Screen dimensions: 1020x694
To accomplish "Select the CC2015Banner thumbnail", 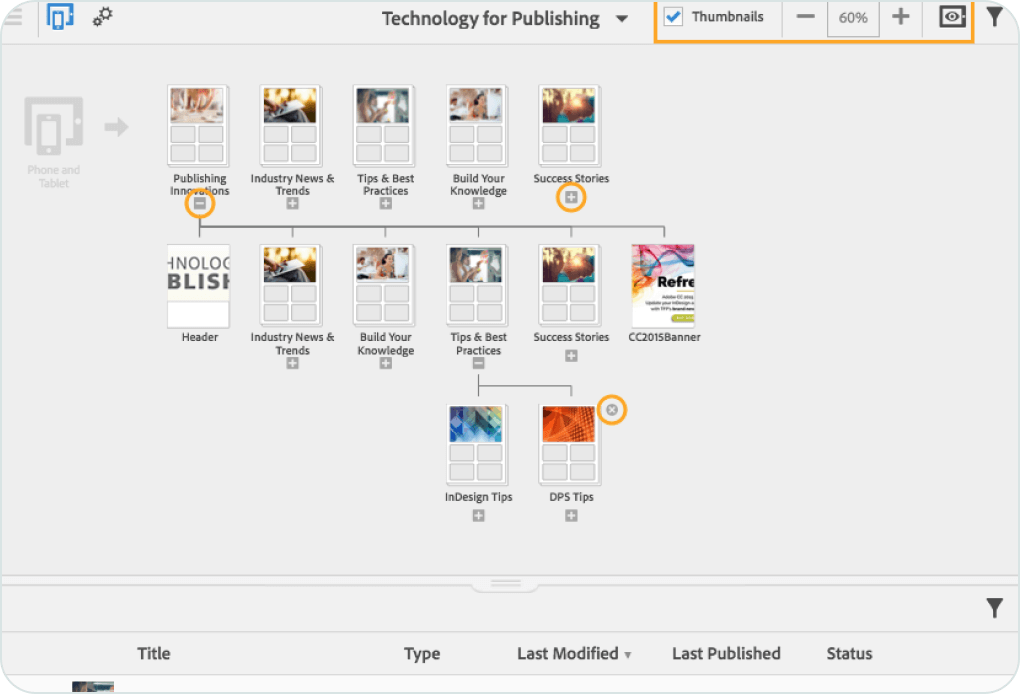I will coord(663,286).
